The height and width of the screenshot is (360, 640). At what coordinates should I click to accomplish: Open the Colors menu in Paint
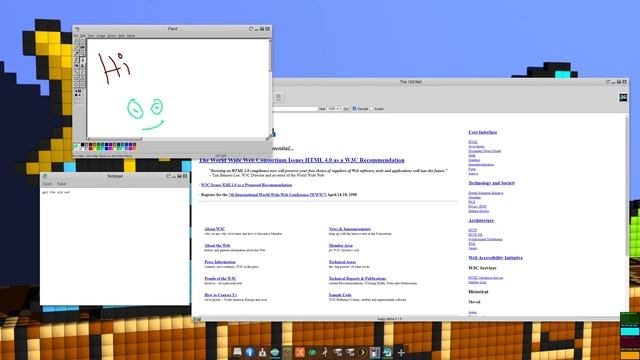tap(111, 36)
